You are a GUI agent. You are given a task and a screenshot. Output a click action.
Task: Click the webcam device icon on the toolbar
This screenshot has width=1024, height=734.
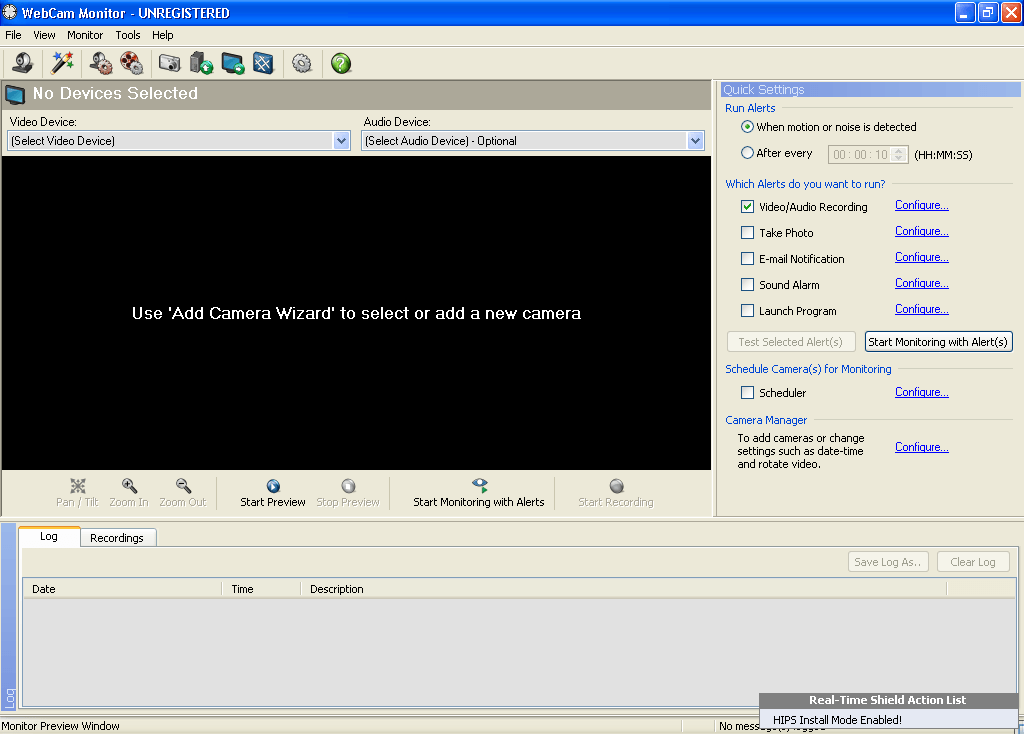tap(21, 62)
